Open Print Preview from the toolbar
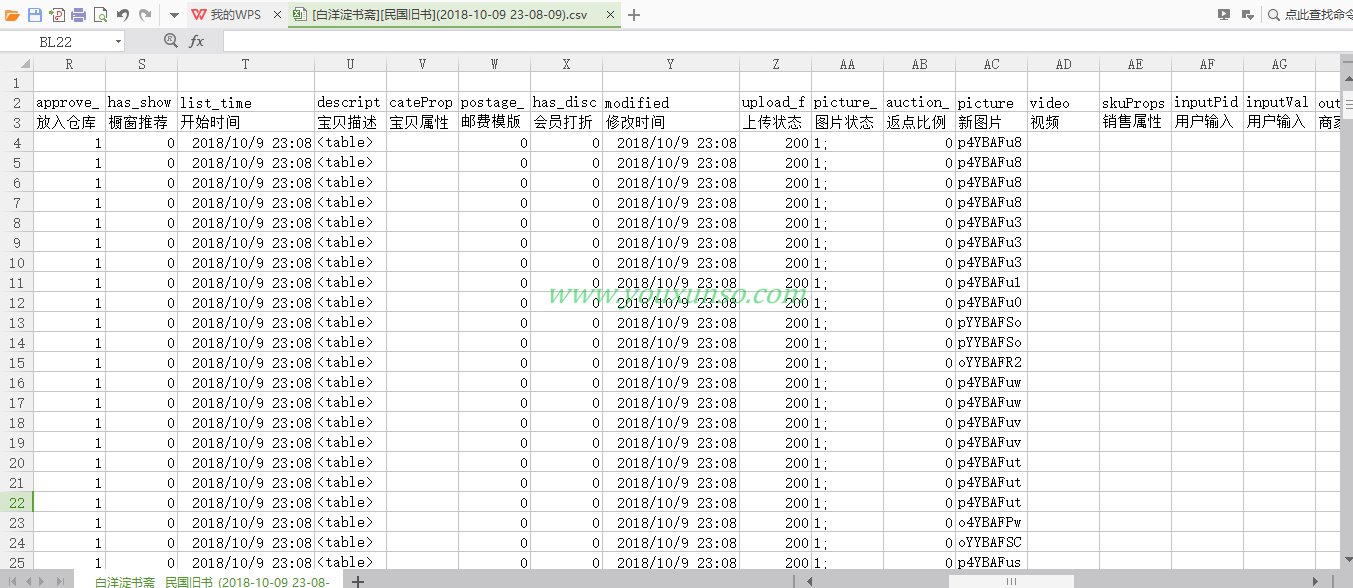This screenshot has height=588, width=1353. tap(100, 15)
